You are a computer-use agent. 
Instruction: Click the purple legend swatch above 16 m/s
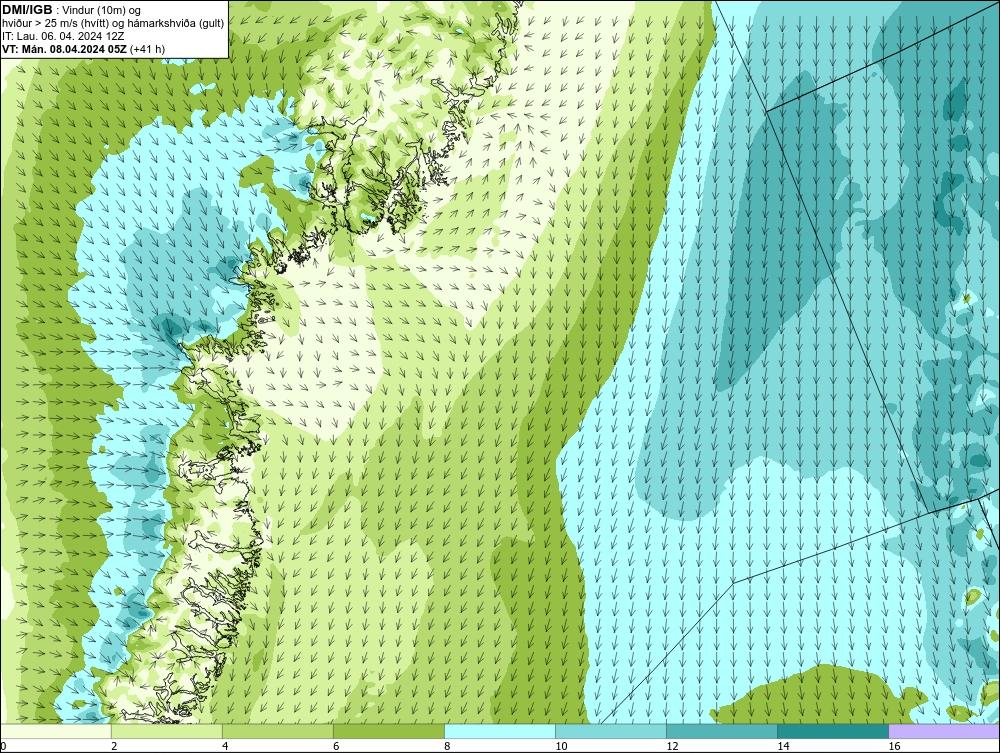tap(944, 731)
